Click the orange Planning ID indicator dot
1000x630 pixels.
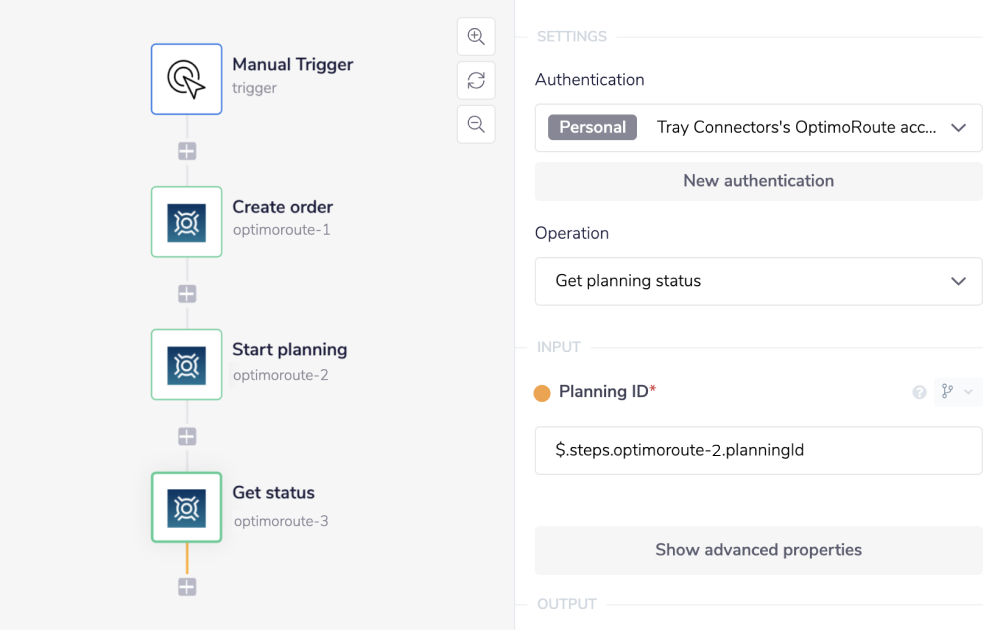tap(542, 393)
